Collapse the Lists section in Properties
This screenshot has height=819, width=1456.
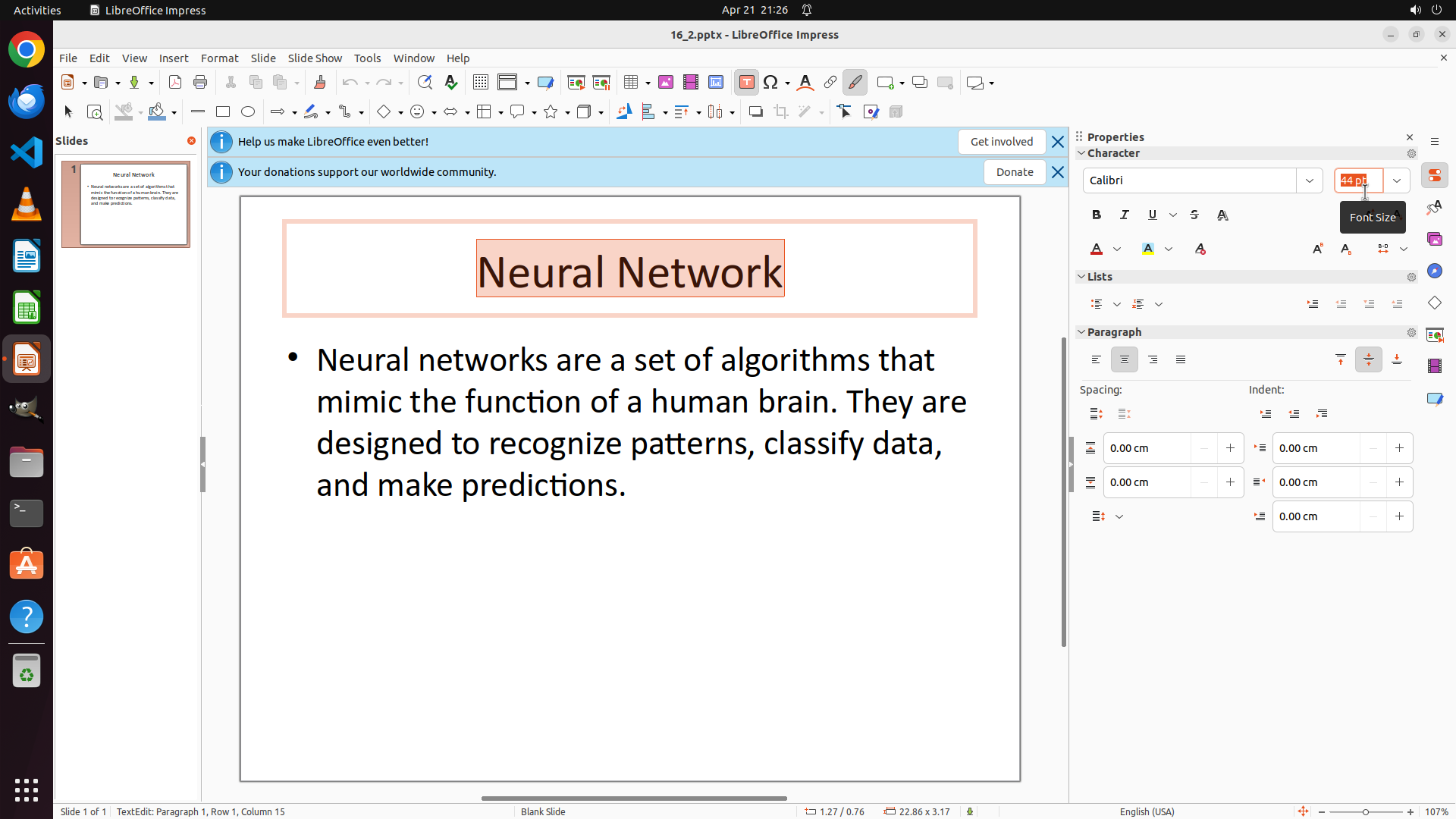tap(1082, 277)
